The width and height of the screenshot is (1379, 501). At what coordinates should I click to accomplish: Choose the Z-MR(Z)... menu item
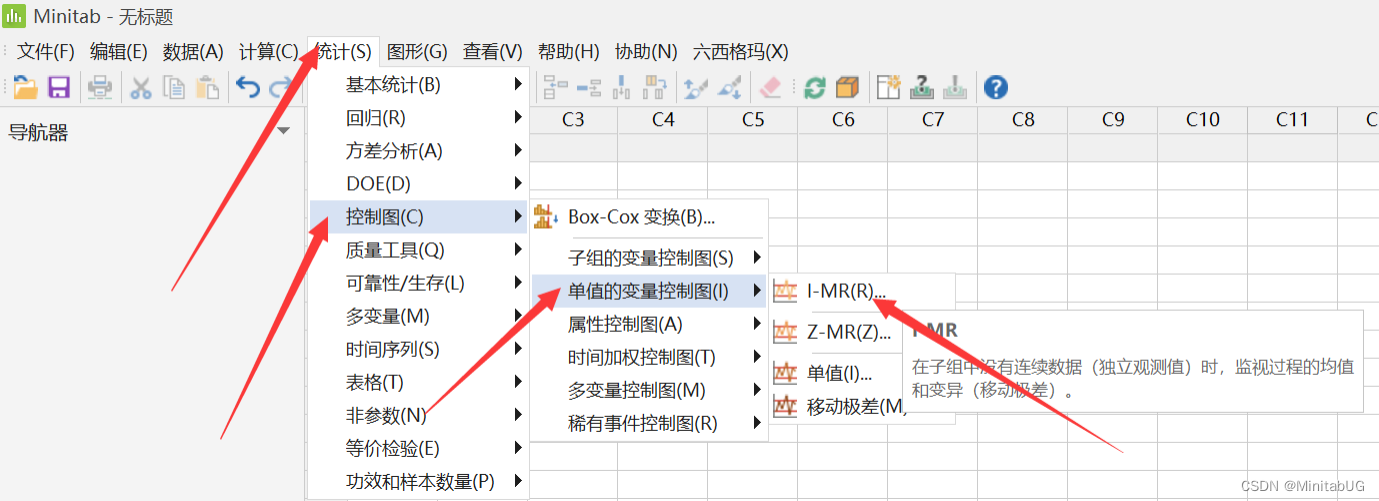(848, 332)
